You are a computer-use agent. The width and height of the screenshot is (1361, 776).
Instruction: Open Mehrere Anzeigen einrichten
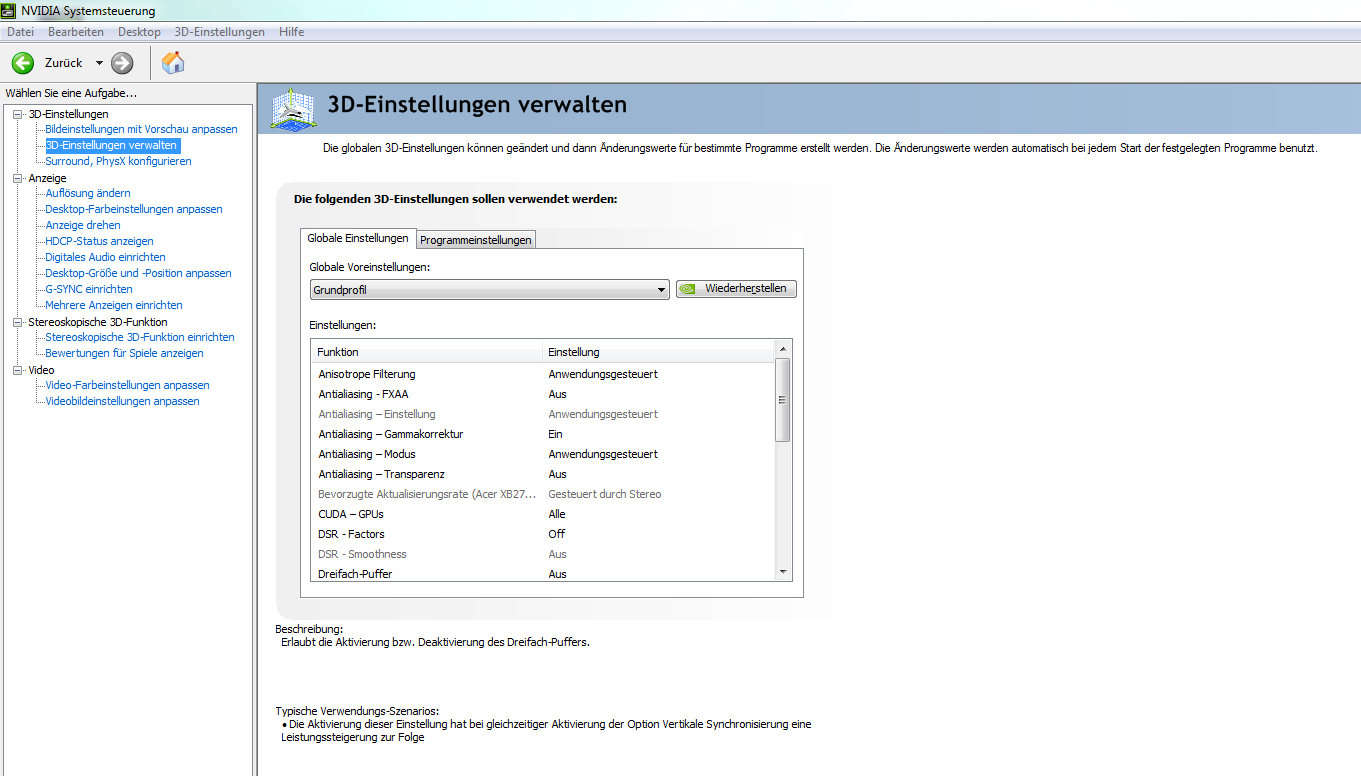[x=114, y=305]
